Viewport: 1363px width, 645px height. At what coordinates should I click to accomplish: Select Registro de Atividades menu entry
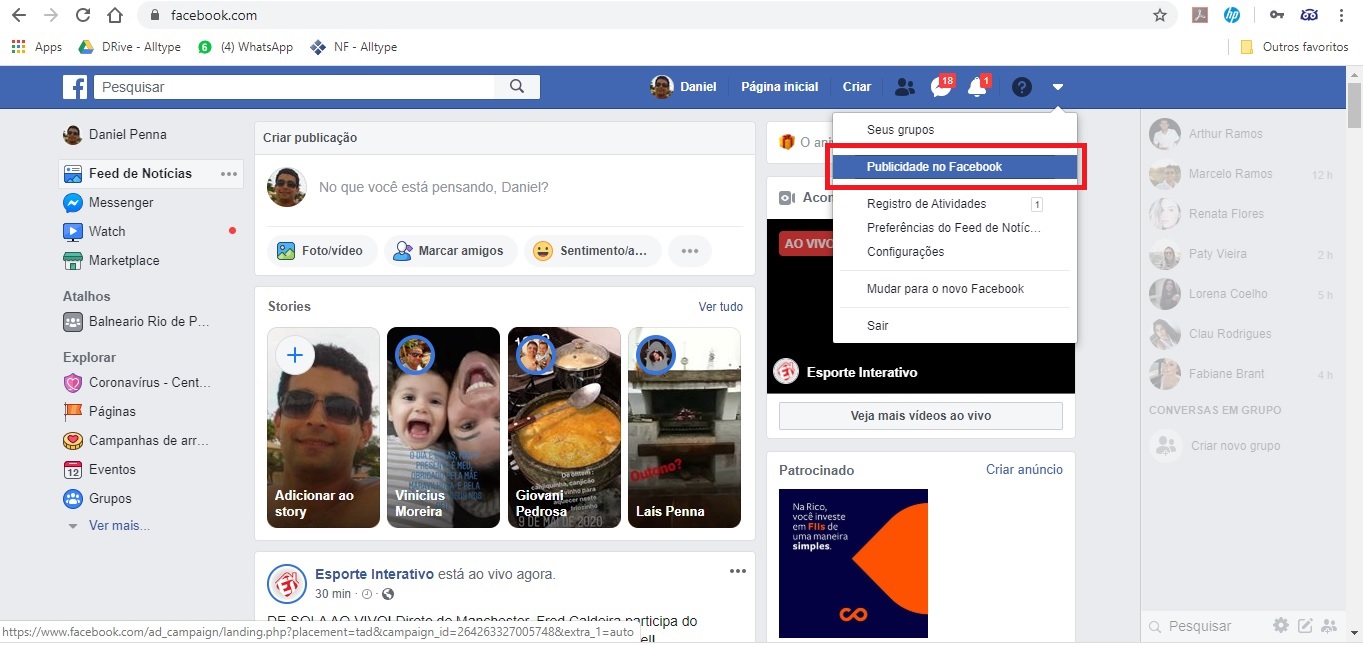[x=955, y=204]
